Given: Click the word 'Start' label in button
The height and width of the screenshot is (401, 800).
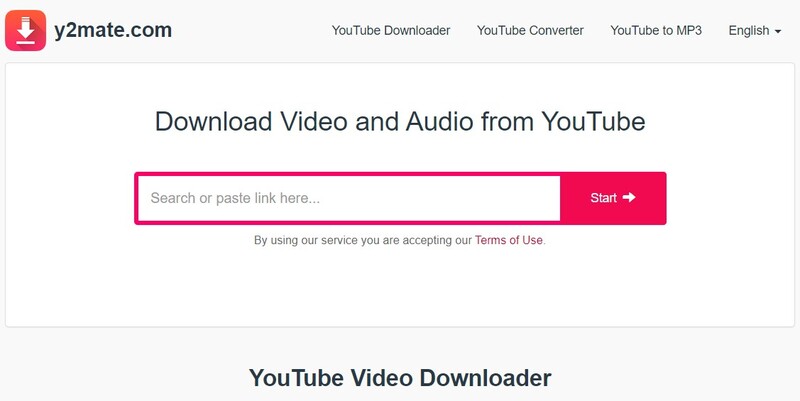Looking at the screenshot, I should click(604, 198).
